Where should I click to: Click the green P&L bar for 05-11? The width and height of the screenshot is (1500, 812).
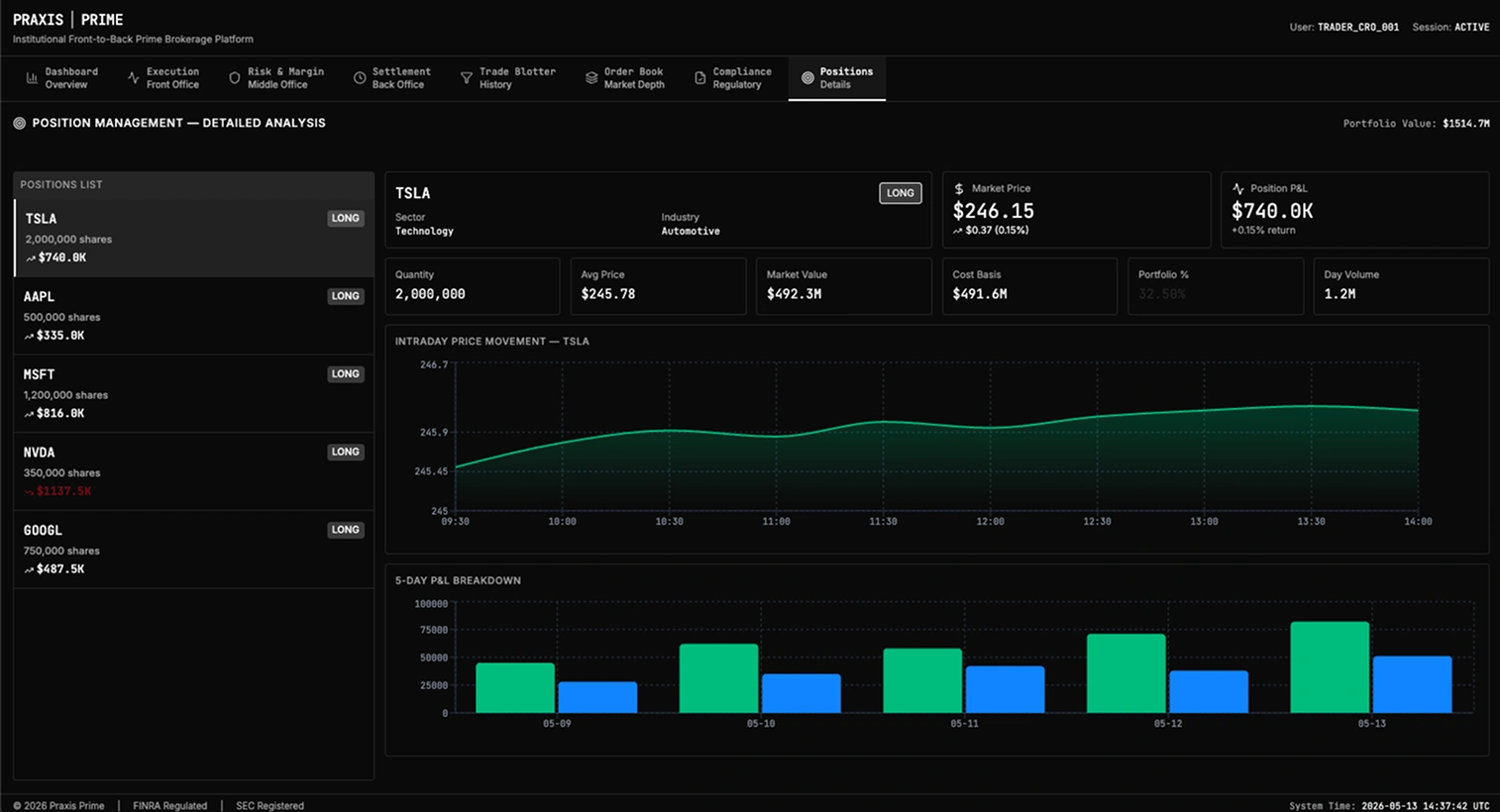[x=922, y=680]
